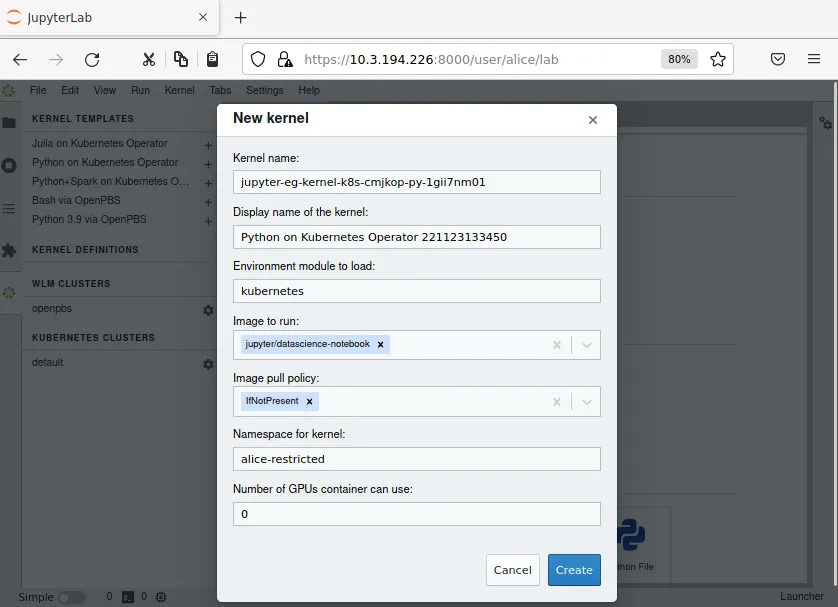Viewport: 838px width, 607px height.
Task: Expand the Image pull policy dropdown
Action: tap(587, 402)
